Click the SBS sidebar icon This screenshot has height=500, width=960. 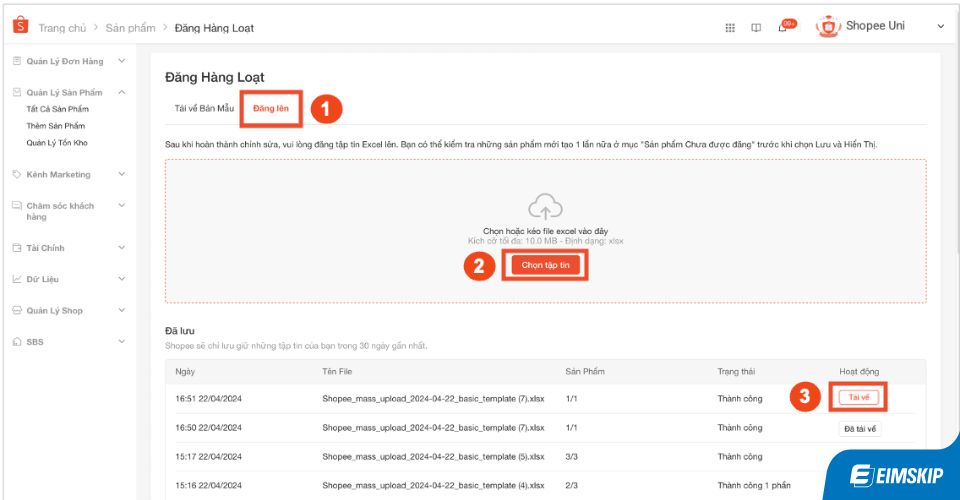(x=17, y=341)
